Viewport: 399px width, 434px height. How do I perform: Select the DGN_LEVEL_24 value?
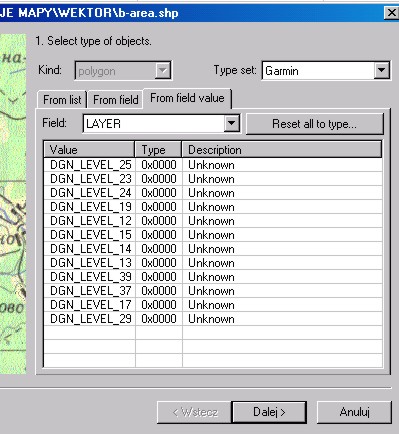click(91, 193)
